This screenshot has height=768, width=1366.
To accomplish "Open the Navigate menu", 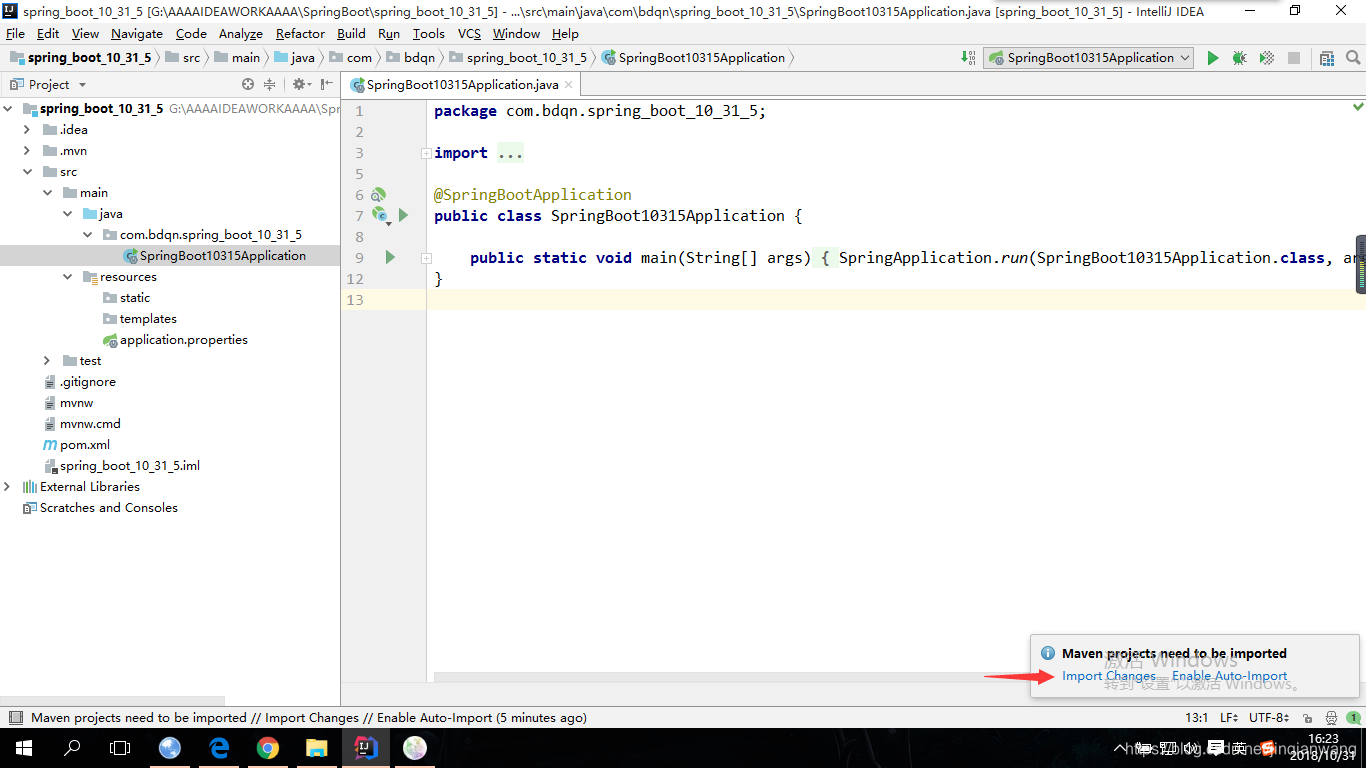I will [137, 33].
